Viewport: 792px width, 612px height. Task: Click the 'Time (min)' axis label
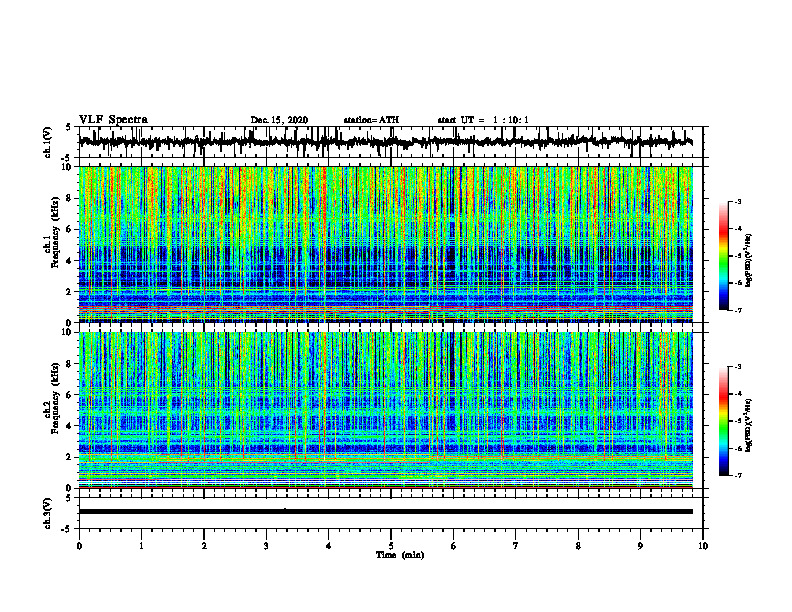point(400,555)
